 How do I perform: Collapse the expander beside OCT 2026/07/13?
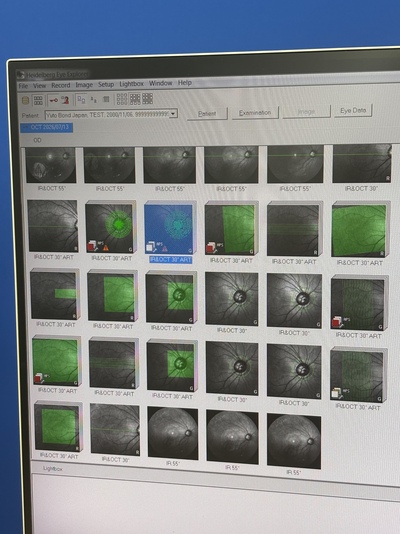25,128
